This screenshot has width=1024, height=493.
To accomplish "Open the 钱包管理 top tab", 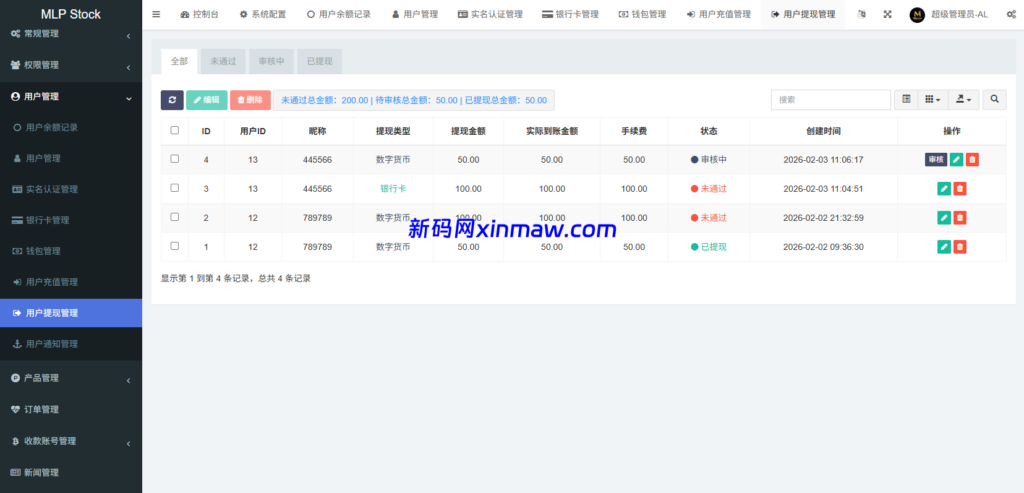I will (642, 14).
